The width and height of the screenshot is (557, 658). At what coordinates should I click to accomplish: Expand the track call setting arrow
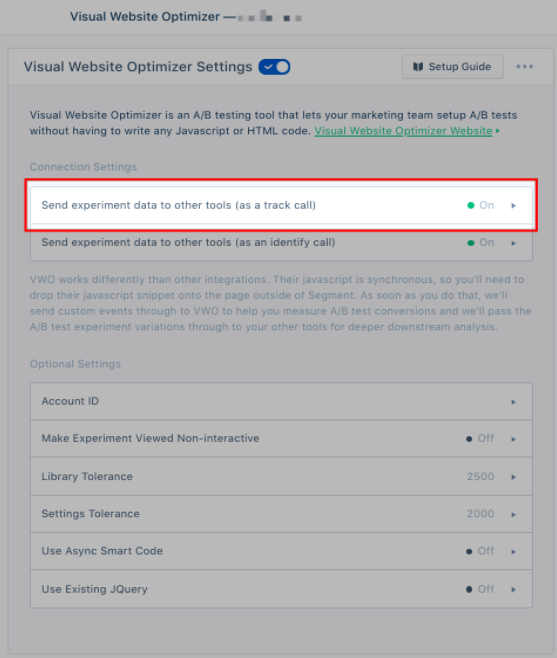(513, 206)
